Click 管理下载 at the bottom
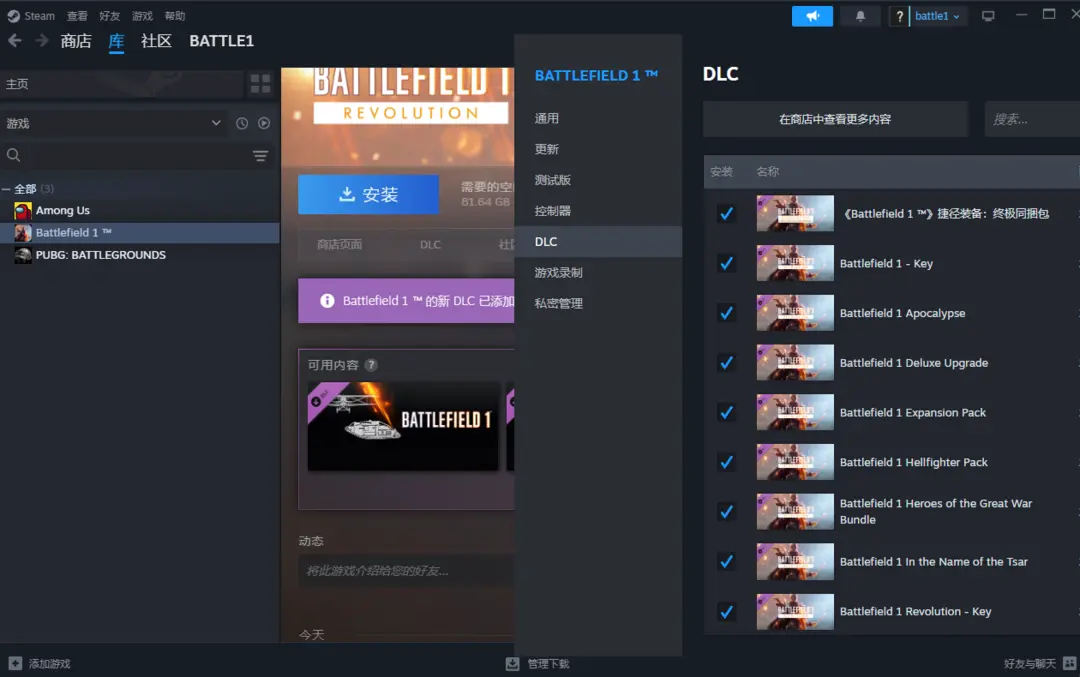1080x677 pixels. click(548, 663)
